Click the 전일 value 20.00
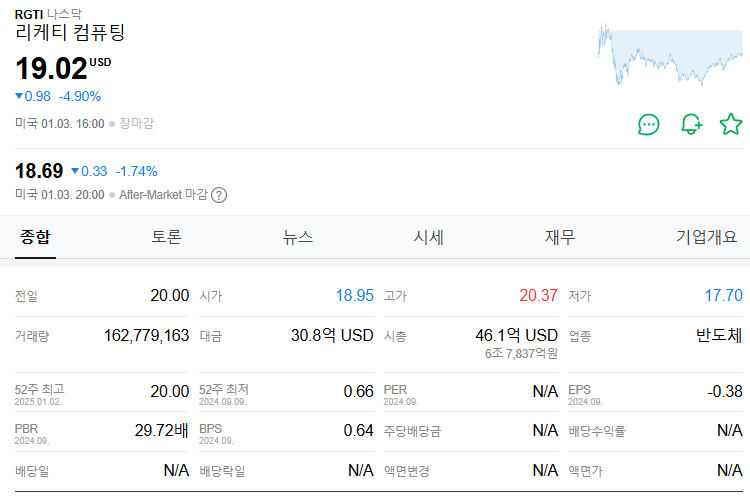This screenshot has height=497, width=750. click(x=170, y=296)
